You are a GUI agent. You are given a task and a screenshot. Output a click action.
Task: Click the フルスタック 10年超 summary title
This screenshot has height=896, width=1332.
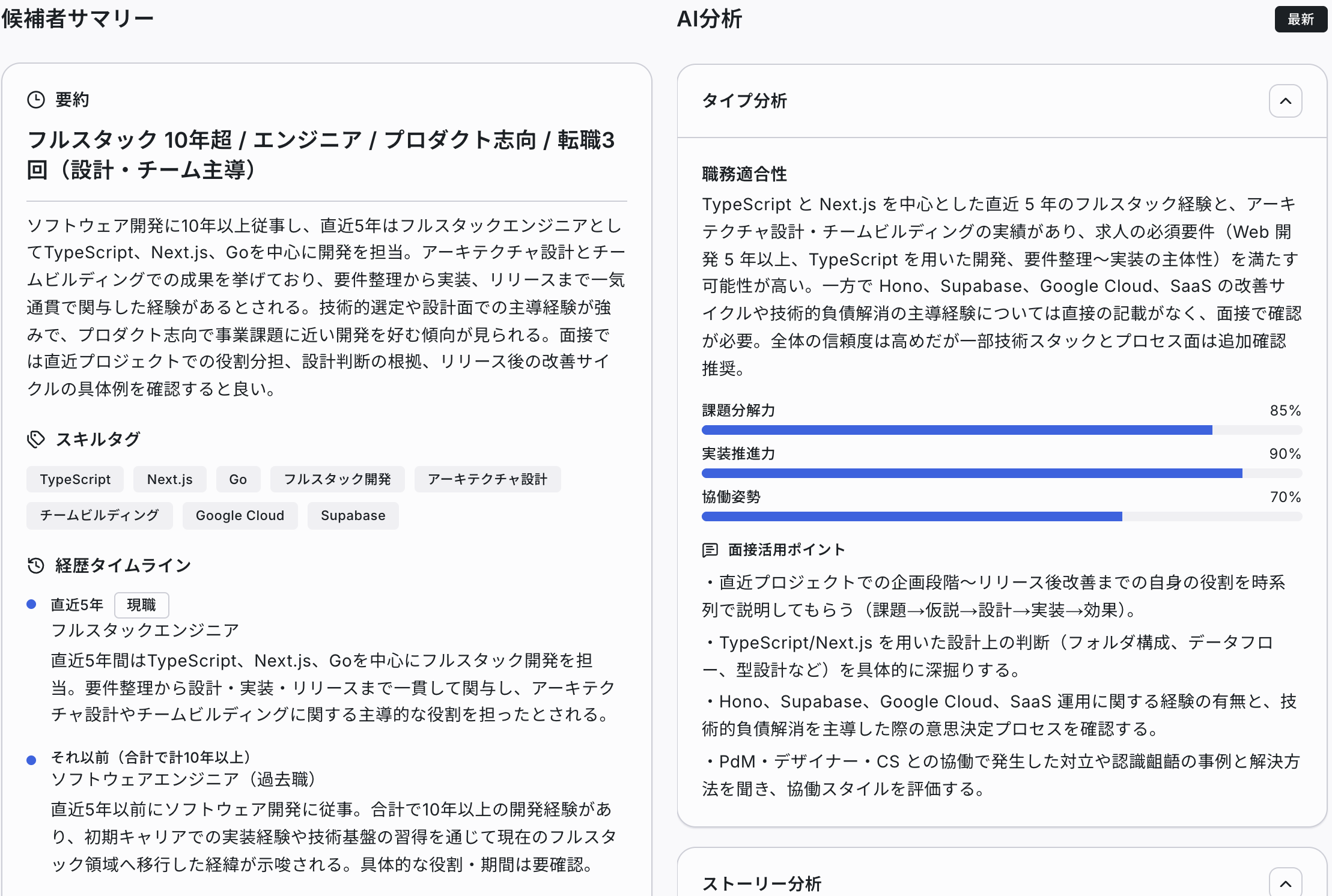[321, 155]
